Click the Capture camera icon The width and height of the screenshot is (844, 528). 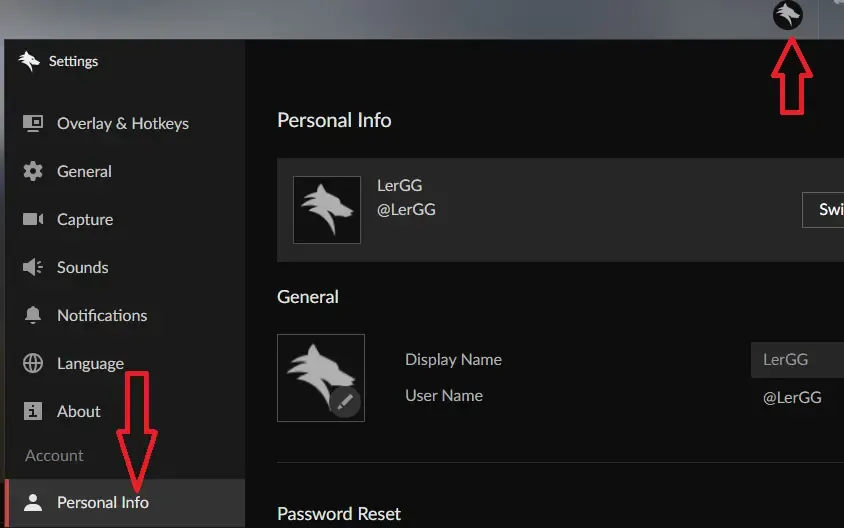[33, 219]
